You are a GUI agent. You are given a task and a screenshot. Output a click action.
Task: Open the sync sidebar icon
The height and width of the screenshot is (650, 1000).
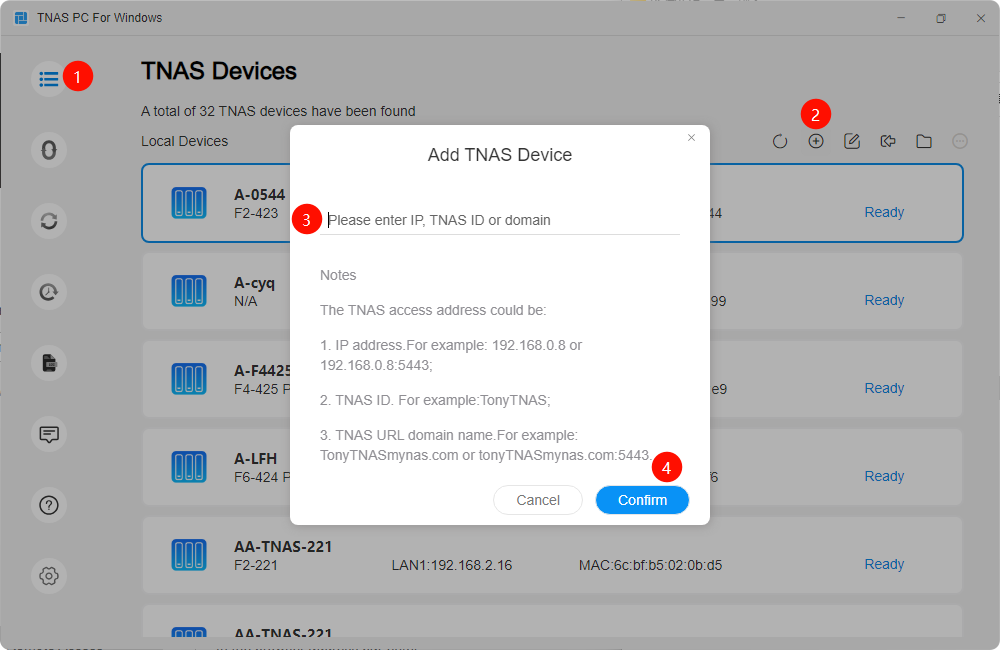click(x=48, y=221)
